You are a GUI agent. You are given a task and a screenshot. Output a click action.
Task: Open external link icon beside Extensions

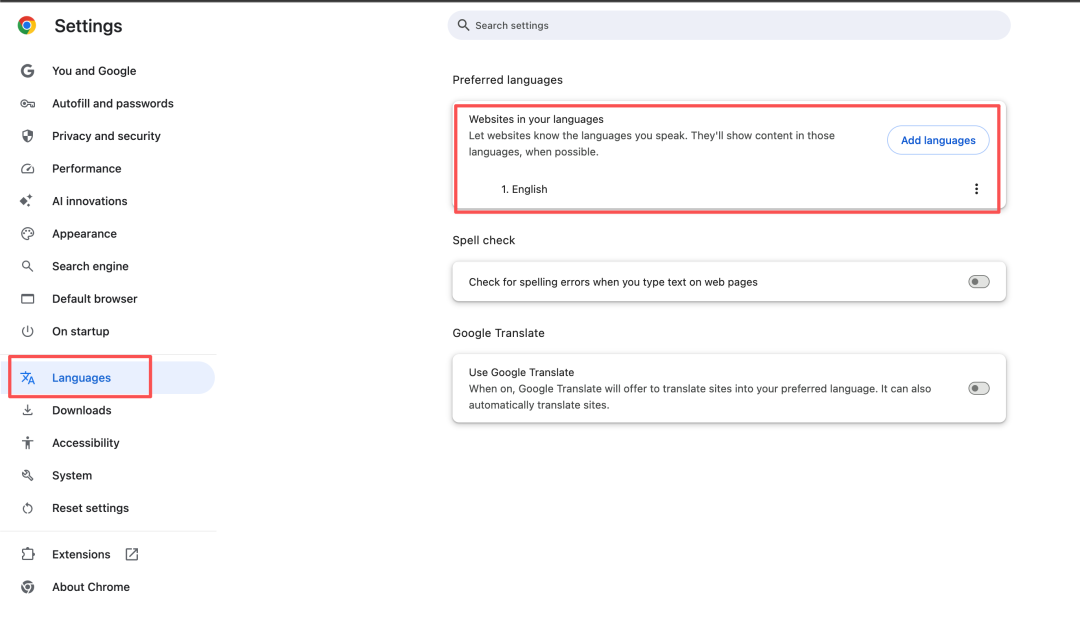point(132,555)
